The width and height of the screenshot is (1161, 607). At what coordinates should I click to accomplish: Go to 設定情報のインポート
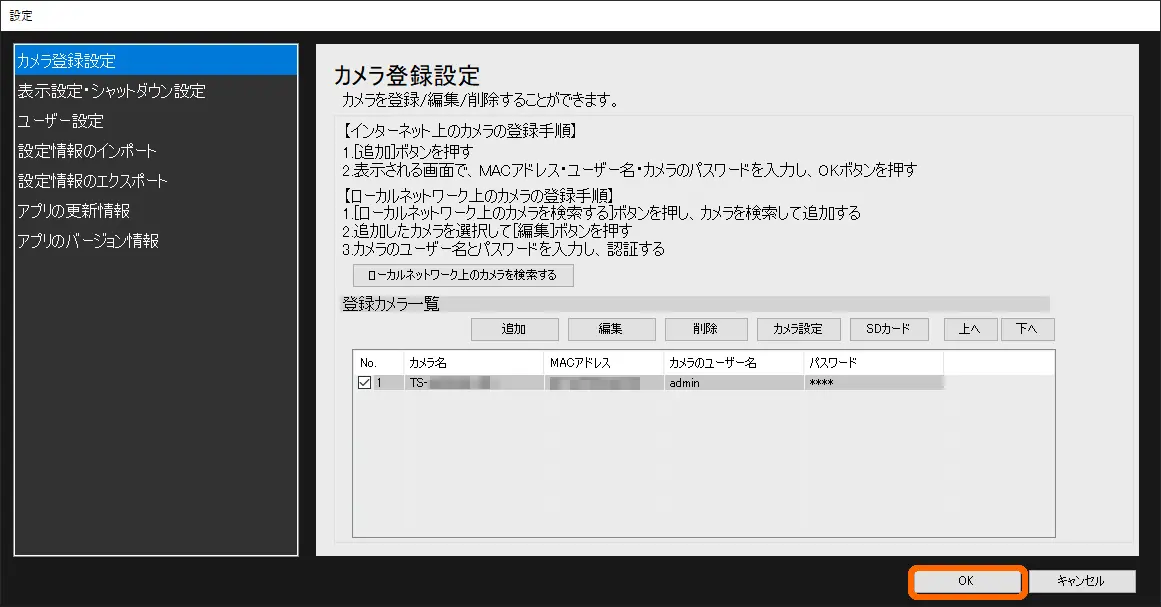click(x=87, y=151)
